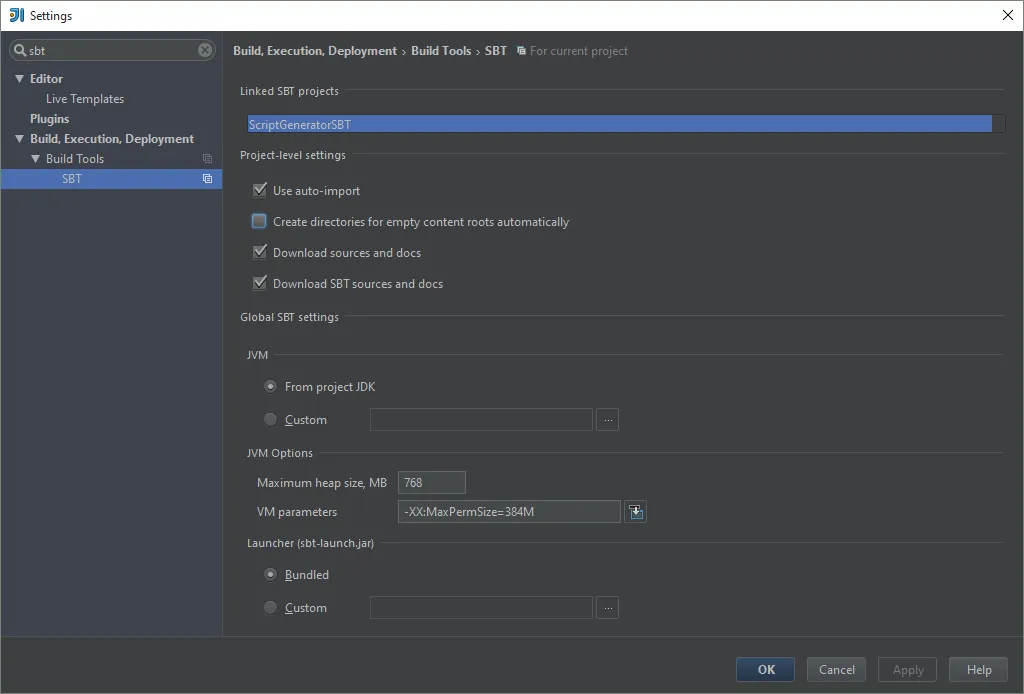Select SBT in the settings tree
Viewport: 1024px width, 694px height.
click(x=111, y=179)
